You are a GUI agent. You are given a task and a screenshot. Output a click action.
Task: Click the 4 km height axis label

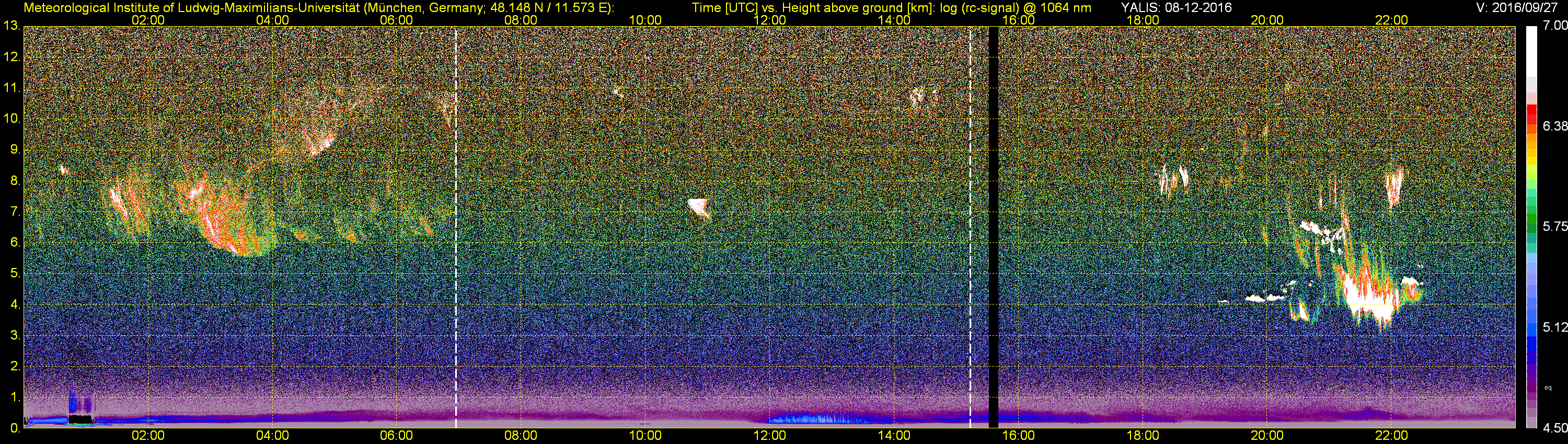[x=15, y=305]
